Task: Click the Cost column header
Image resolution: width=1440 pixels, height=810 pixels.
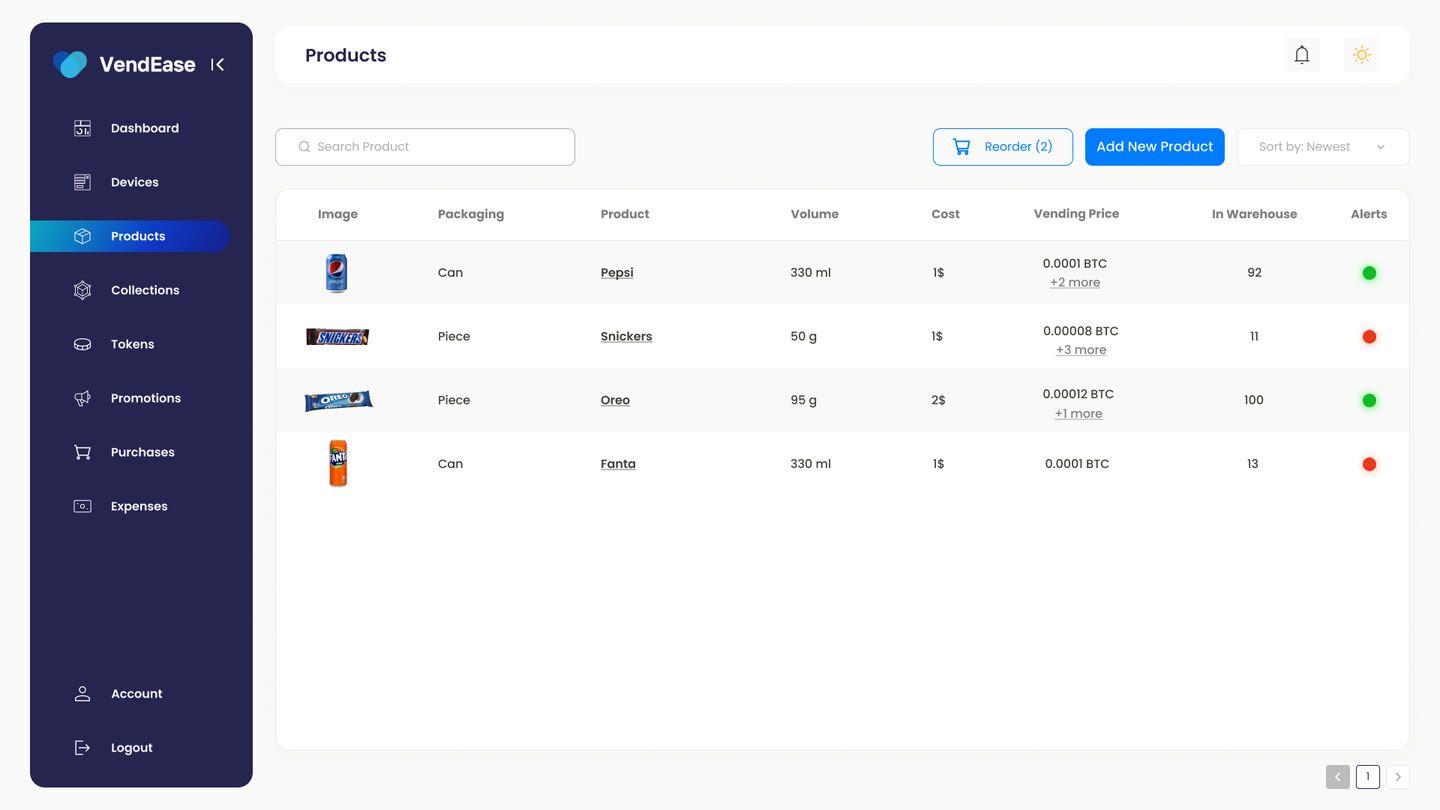Action: tap(945, 214)
